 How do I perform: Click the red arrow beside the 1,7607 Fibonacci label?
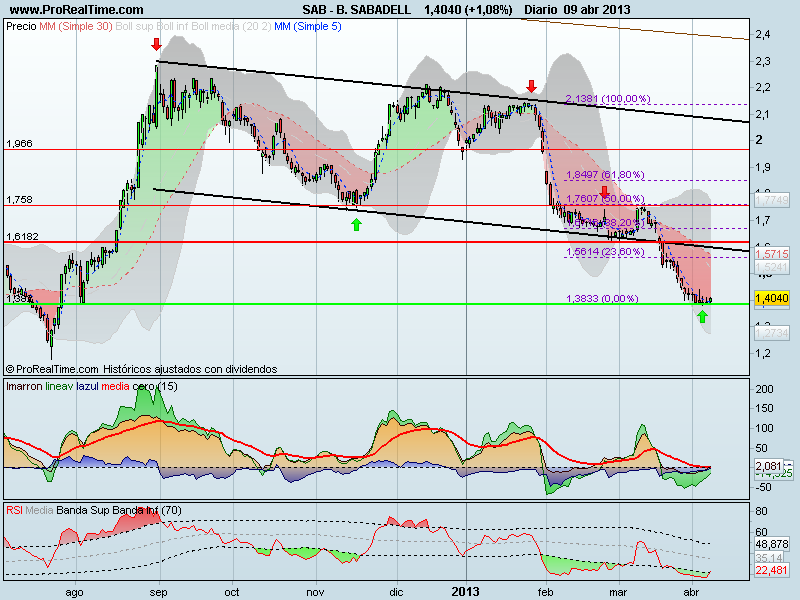pyautogui.click(x=605, y=192)
